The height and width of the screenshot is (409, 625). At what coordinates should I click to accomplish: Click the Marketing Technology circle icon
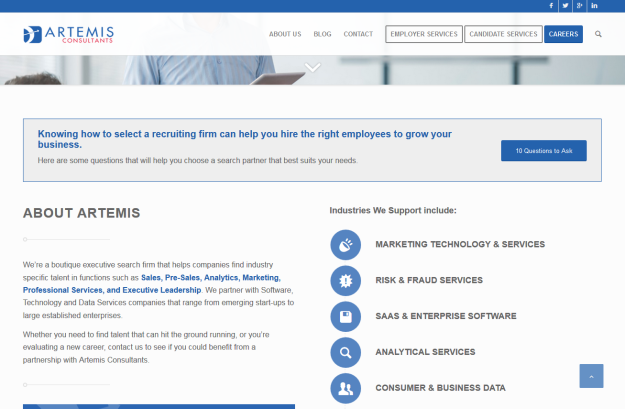click(x=345, y=244)
